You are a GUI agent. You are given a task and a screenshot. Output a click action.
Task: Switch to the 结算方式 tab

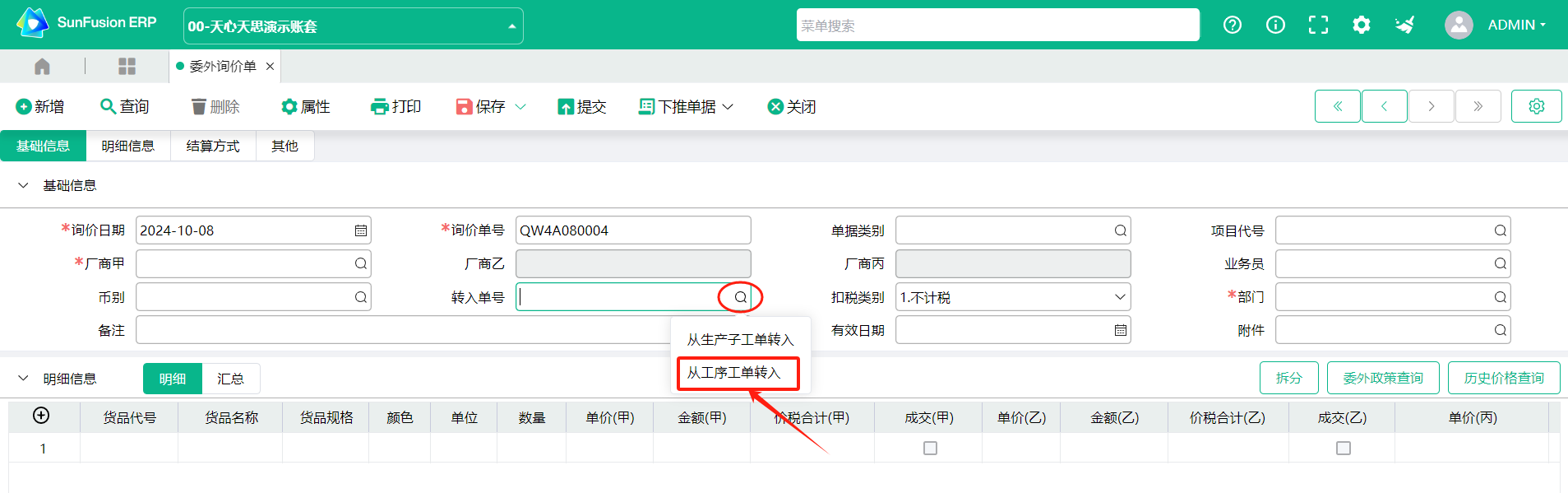(x=213, y=147)
